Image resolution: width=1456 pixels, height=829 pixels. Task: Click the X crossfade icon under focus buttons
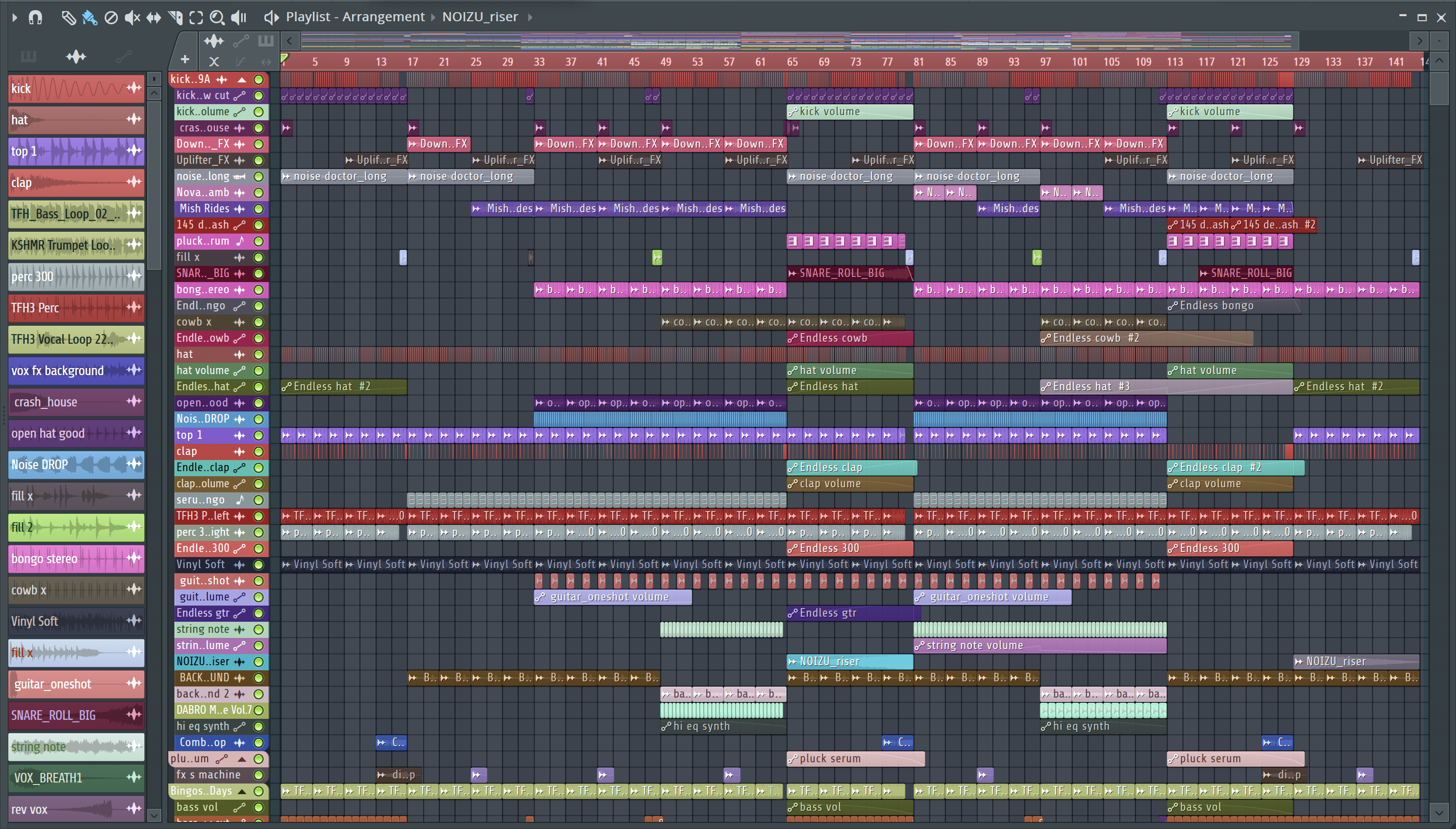coord(213,61)
